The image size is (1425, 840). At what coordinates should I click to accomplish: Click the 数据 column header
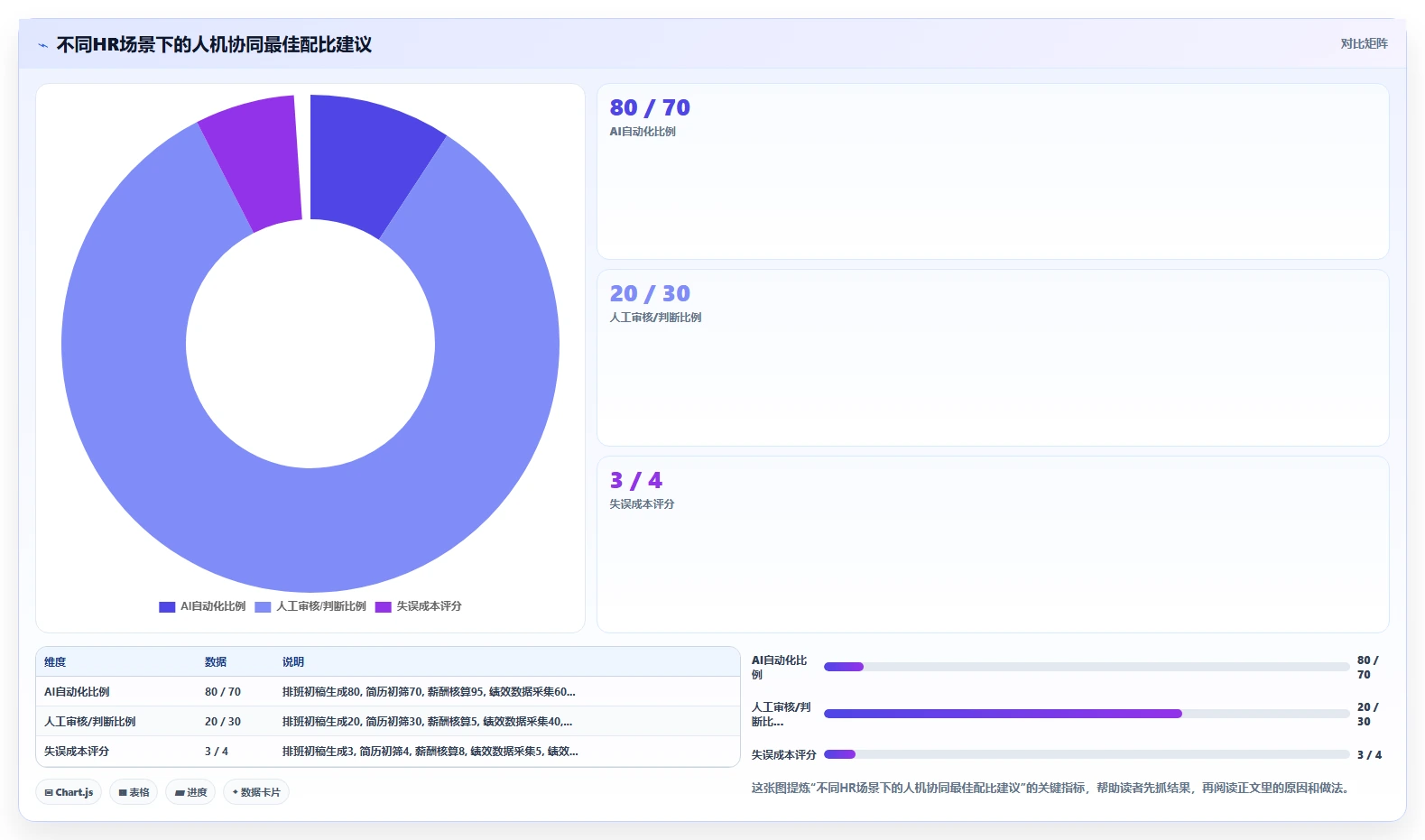coord(216,662)
